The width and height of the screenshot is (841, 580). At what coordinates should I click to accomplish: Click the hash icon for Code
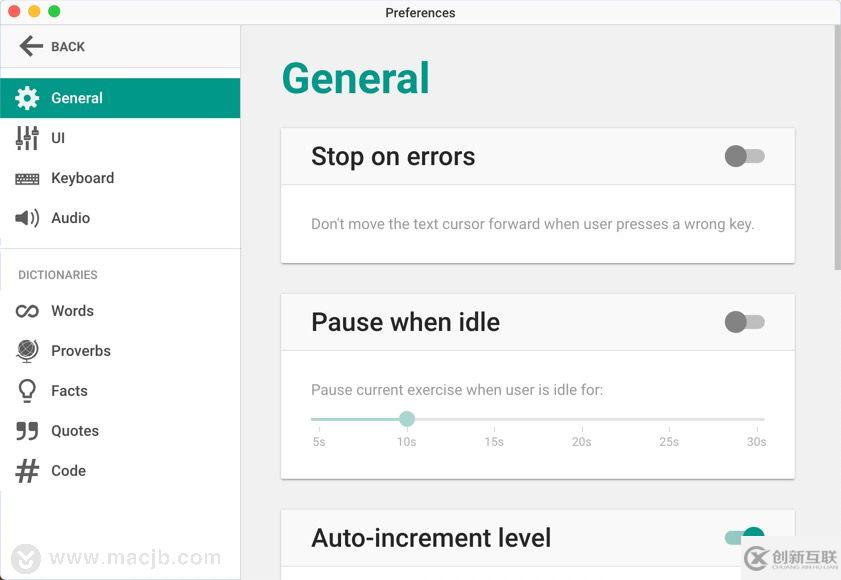pos(27,471)
